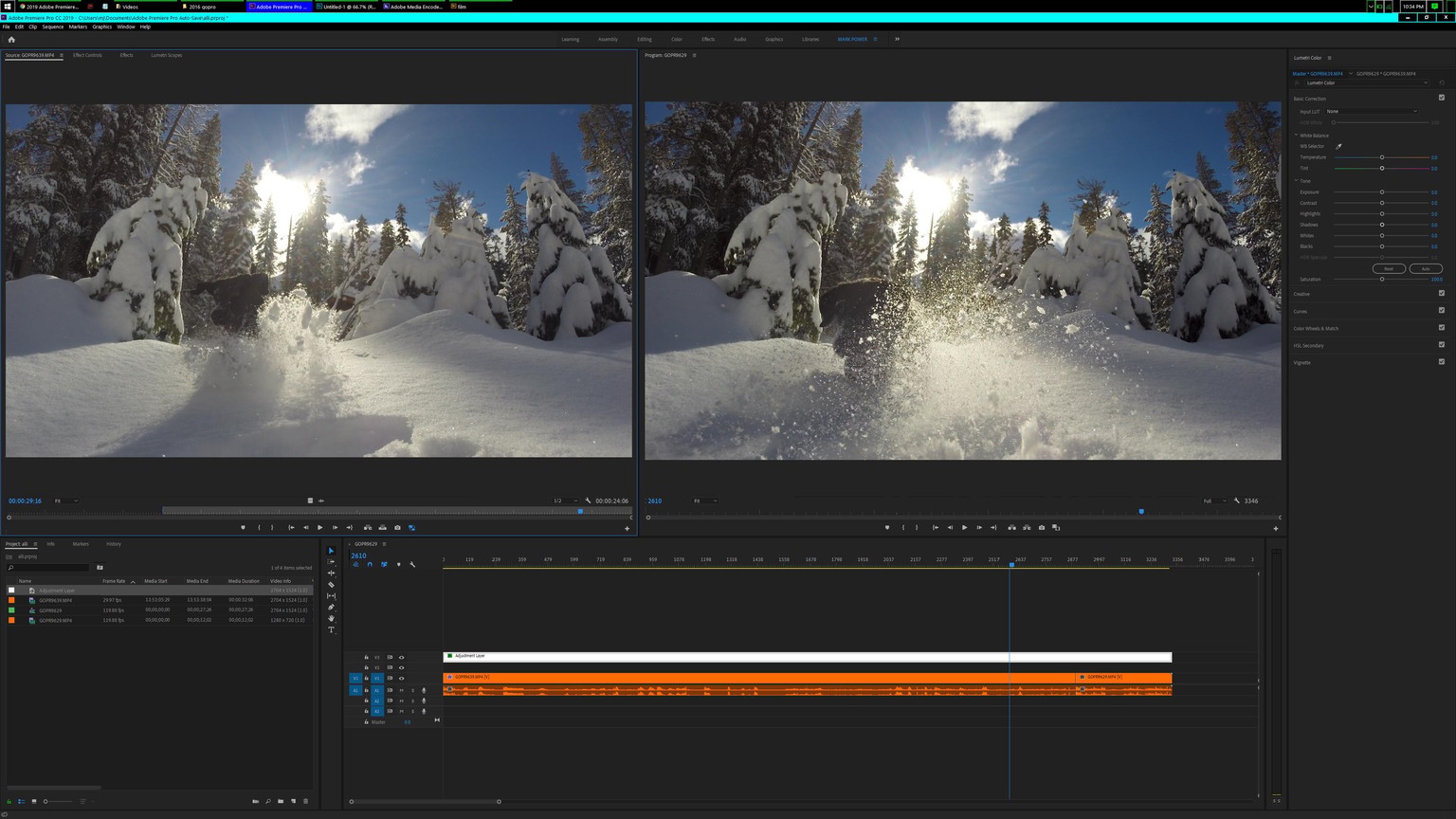The width and height of the screenshot is (1456, 819).
Task: Switch to the Lumetri Scopes tab
Action: click(167, 55)
